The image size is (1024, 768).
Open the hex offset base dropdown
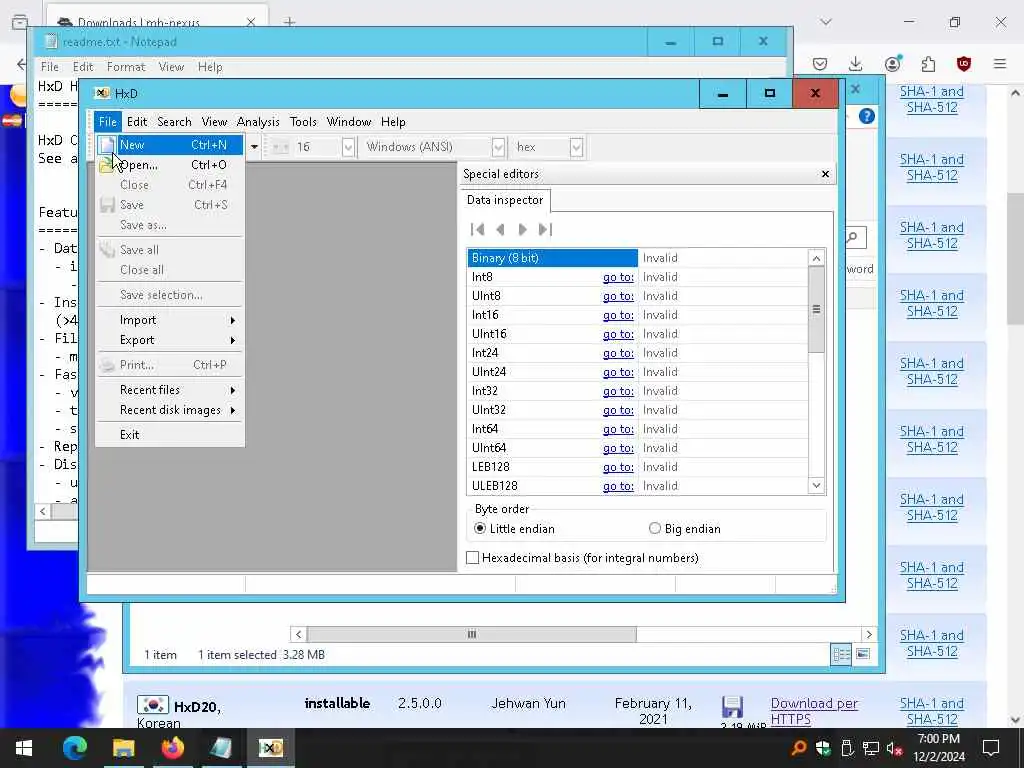tap(576, 147)
